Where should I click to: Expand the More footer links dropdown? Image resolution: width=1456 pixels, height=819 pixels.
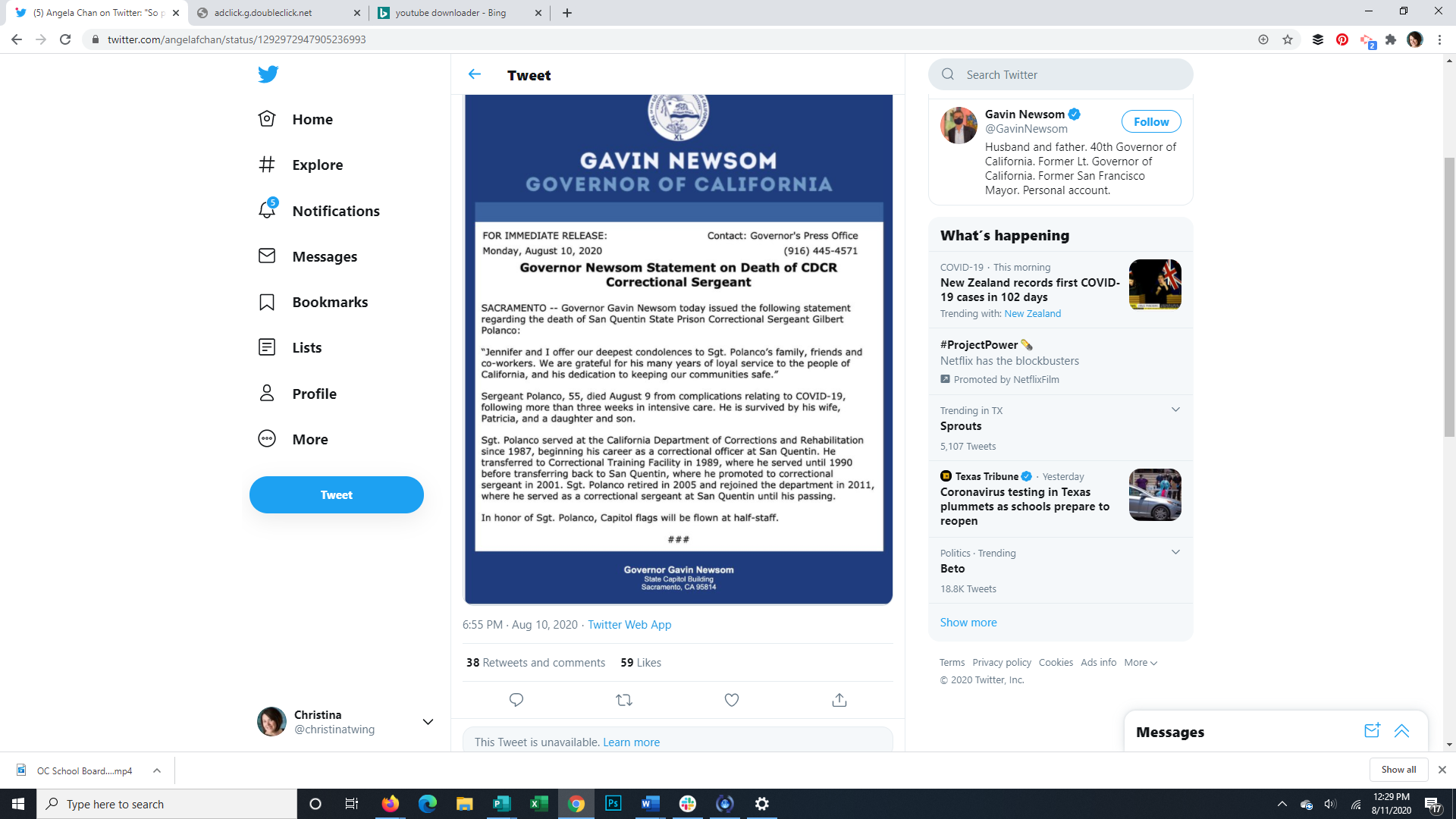pyautogui.click(x=1141, y=662)
